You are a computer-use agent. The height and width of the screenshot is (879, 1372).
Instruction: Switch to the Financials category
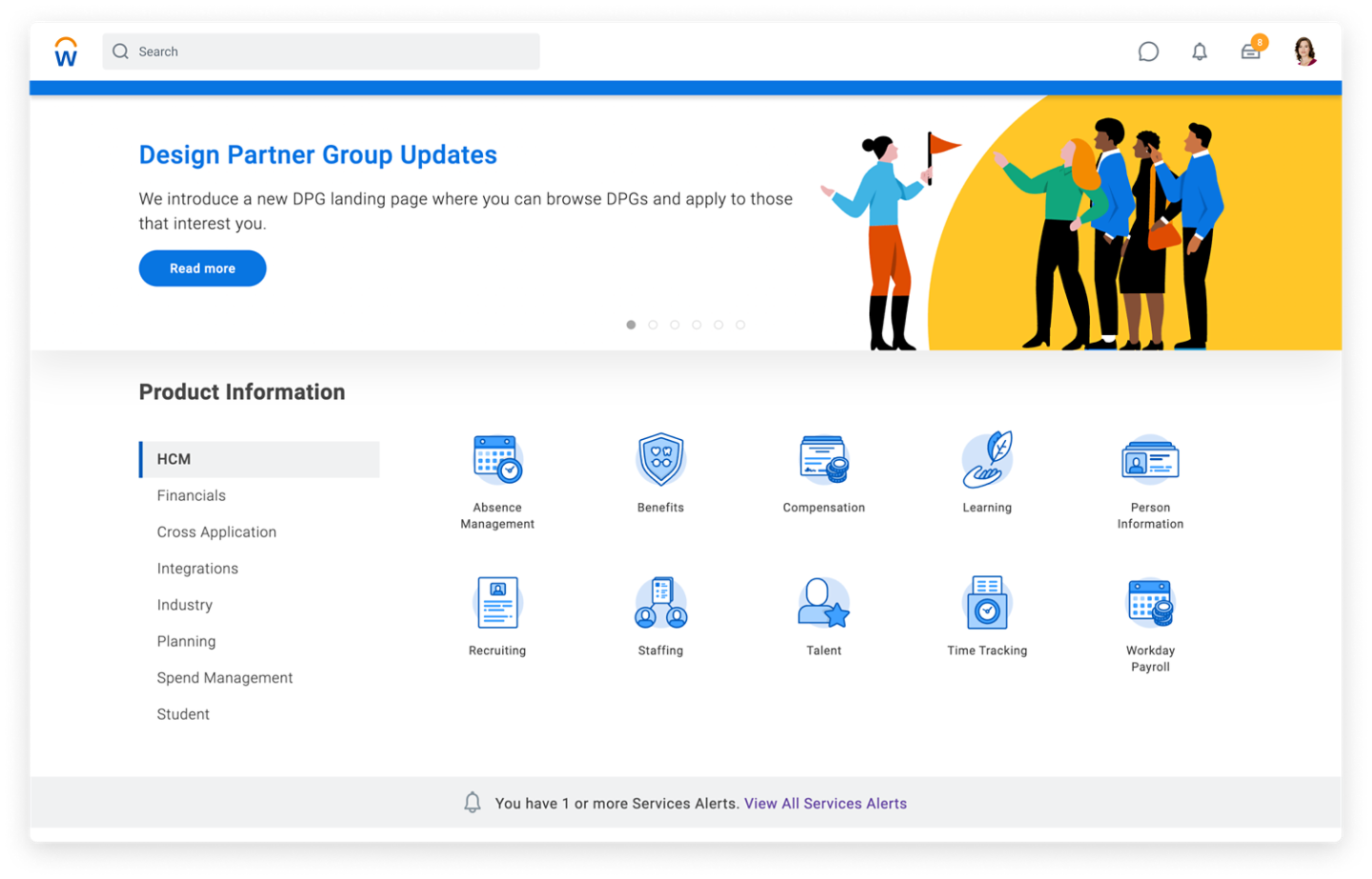click(192, 495)
